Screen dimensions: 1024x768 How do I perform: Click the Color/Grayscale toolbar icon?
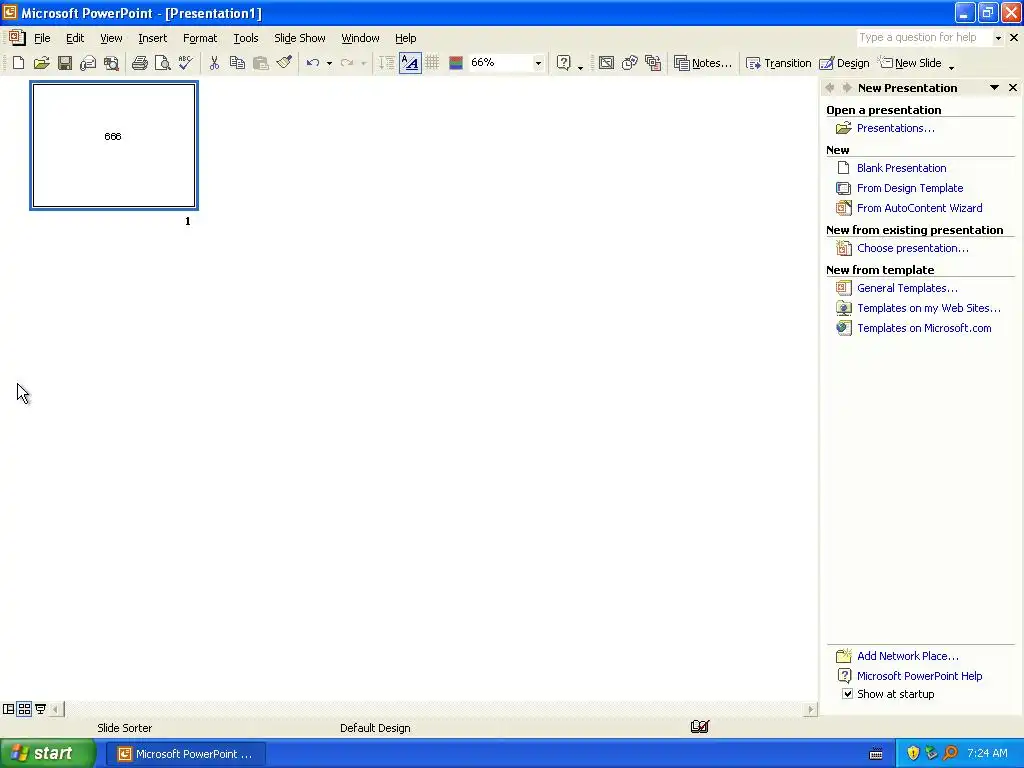[x=456, y=63]
